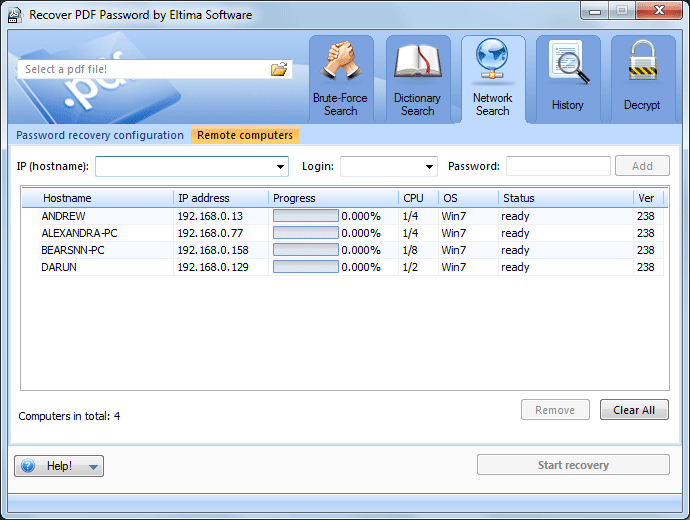
Task: Expand the Login dropdown
Action: (429, 167)
